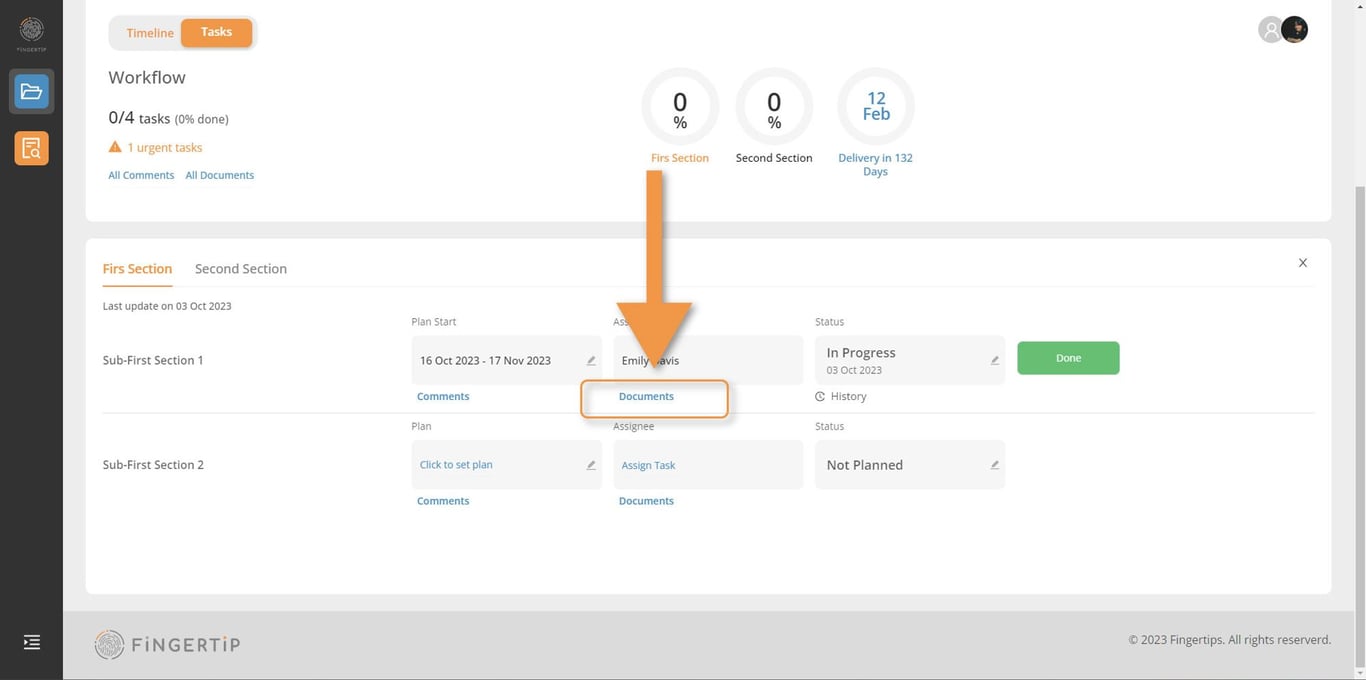Open Documents for Sub-First Section 1
Screen dimensions: 1366x680
(646, 397)
